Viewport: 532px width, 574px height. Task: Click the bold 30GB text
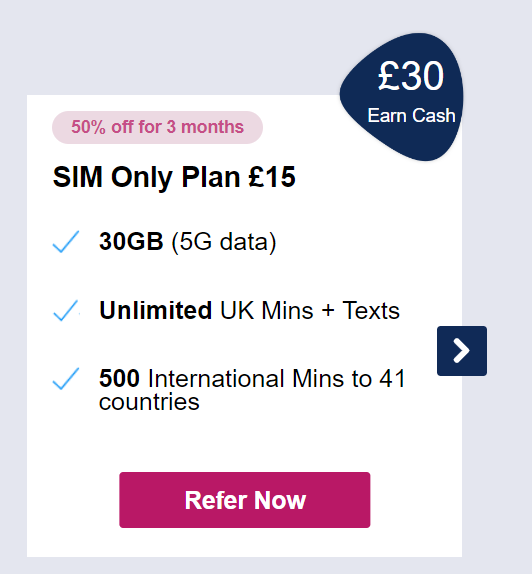click(131, 241)
